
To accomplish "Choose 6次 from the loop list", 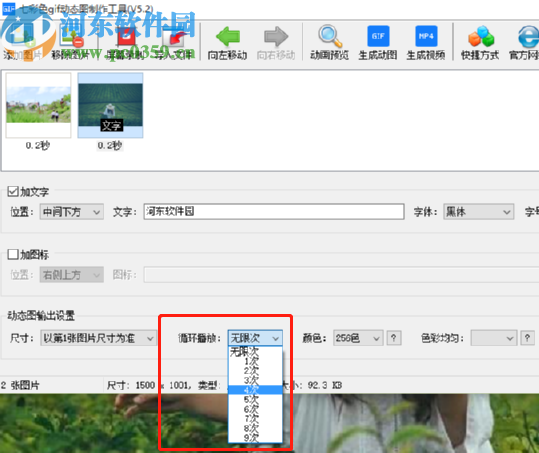I will [255, 409].
